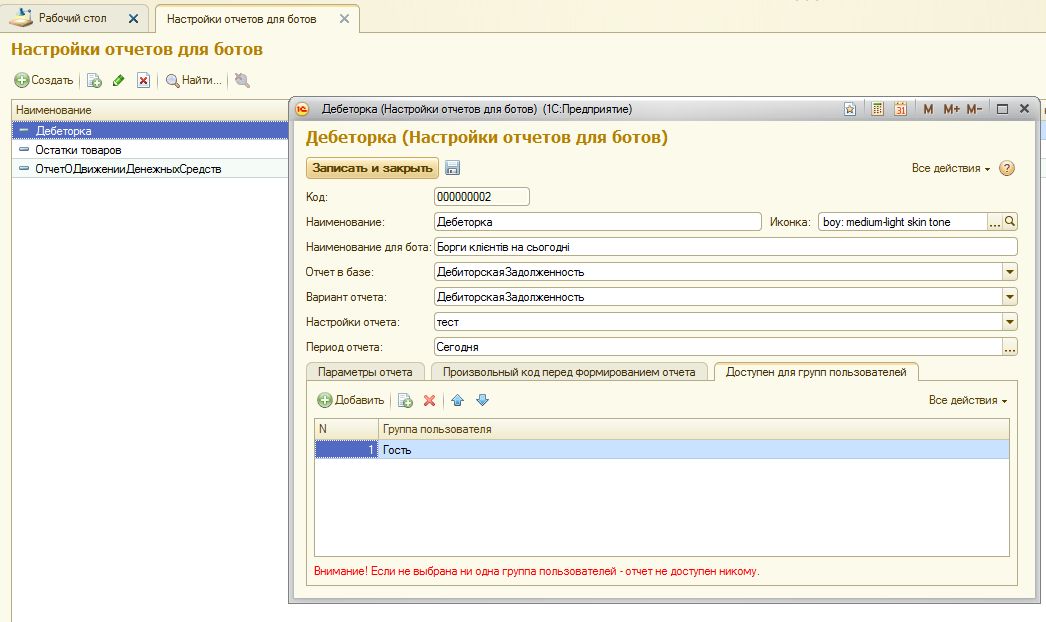
Task: Click the Группа пользователя column header
Action: pos(694,429)
